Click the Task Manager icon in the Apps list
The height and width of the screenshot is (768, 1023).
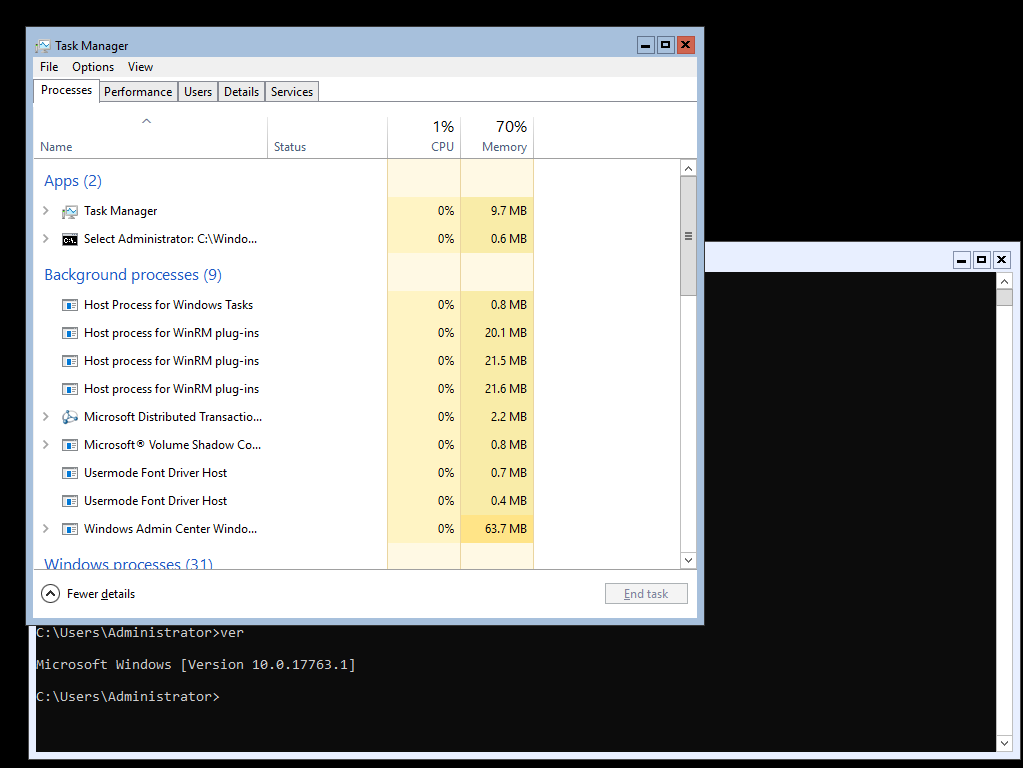[69, 211]
